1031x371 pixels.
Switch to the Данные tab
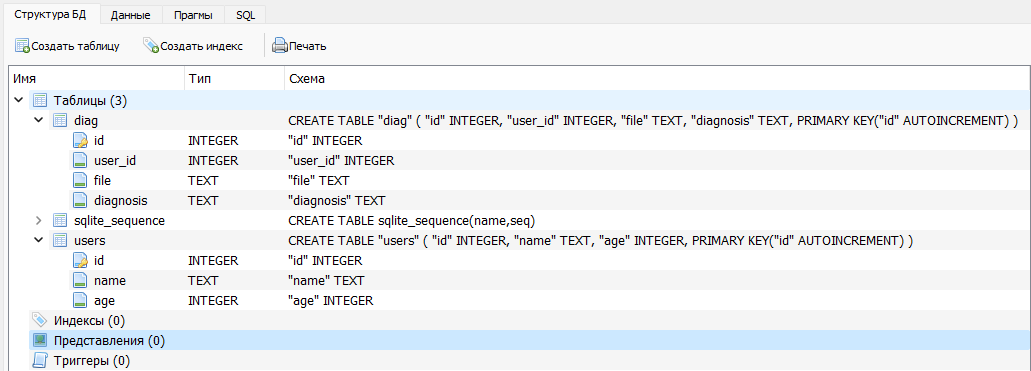130,15
